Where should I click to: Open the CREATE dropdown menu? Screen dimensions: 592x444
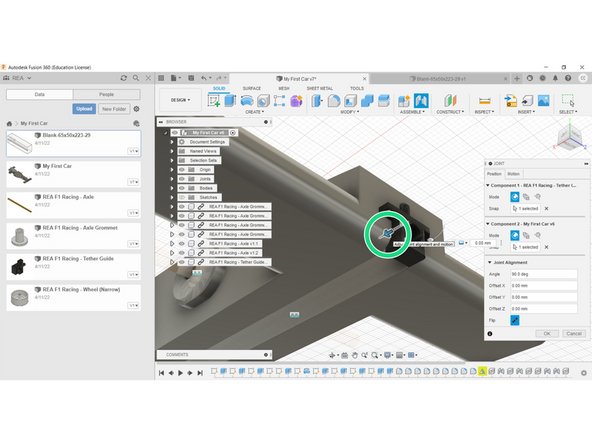coord(254,112)
